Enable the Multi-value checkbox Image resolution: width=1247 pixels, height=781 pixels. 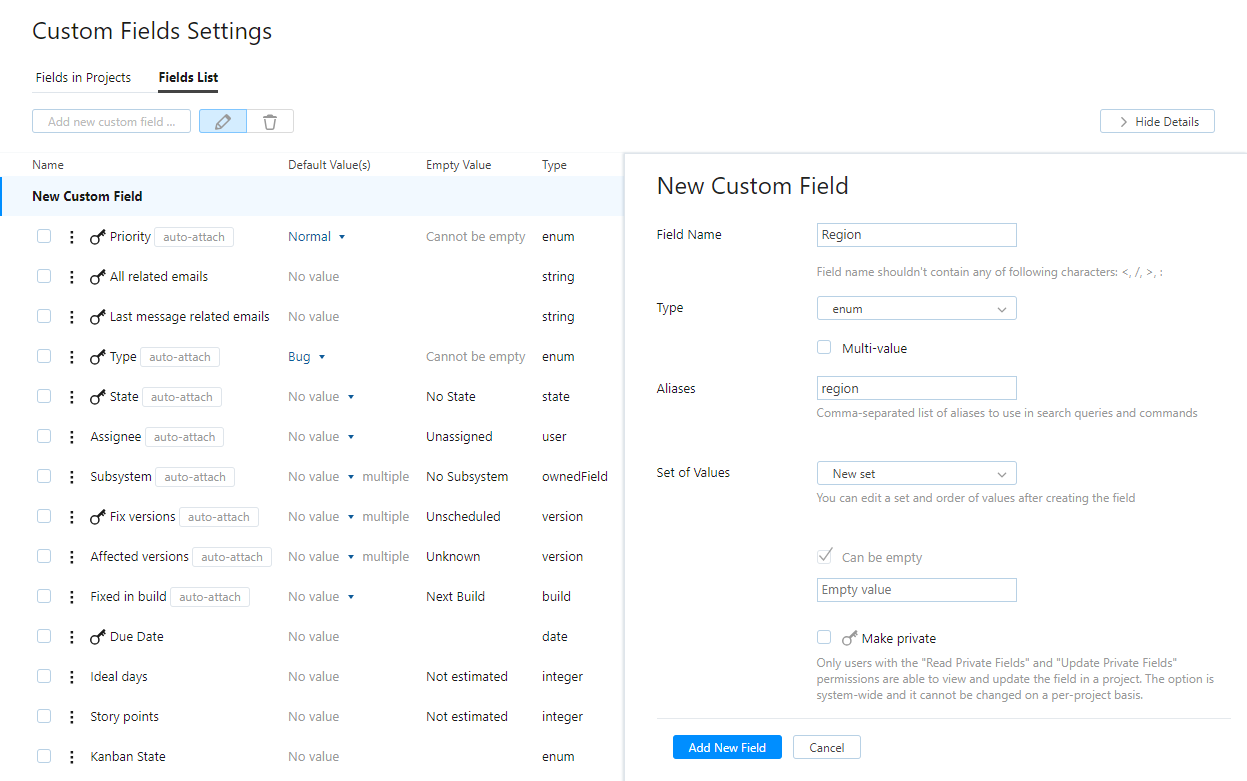coord(824,348)
